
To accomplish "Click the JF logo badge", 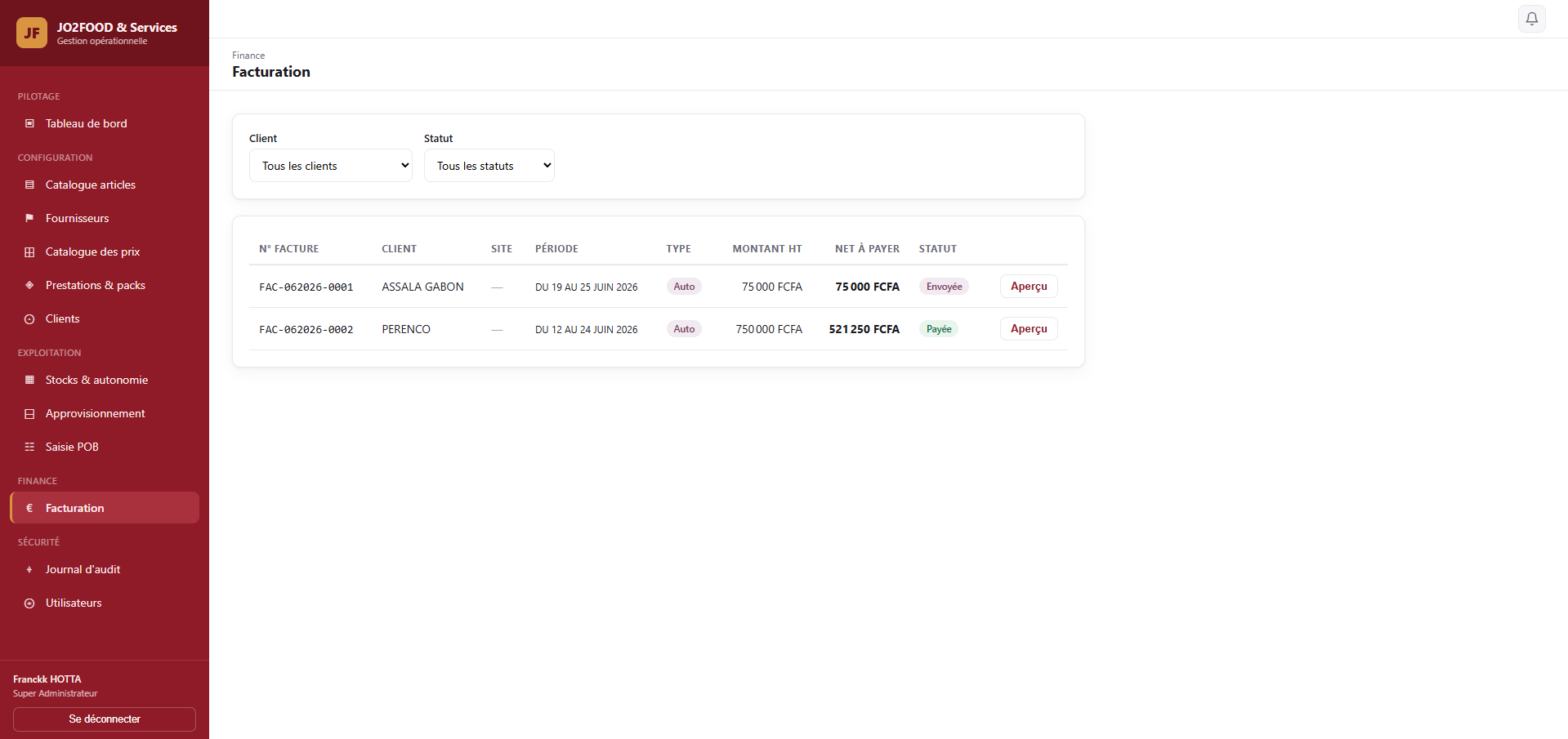I will [x=32, y=33].
